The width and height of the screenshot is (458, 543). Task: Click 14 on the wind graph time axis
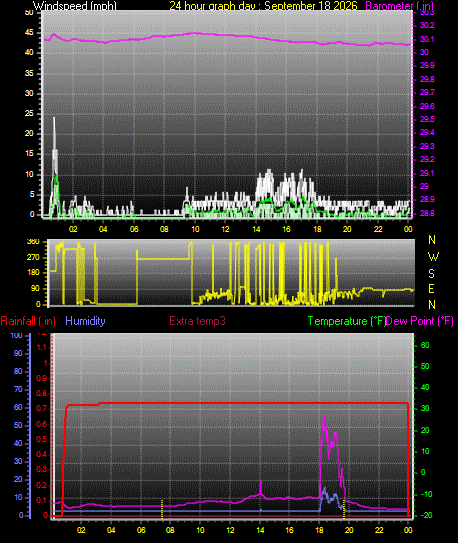[256, 229]
